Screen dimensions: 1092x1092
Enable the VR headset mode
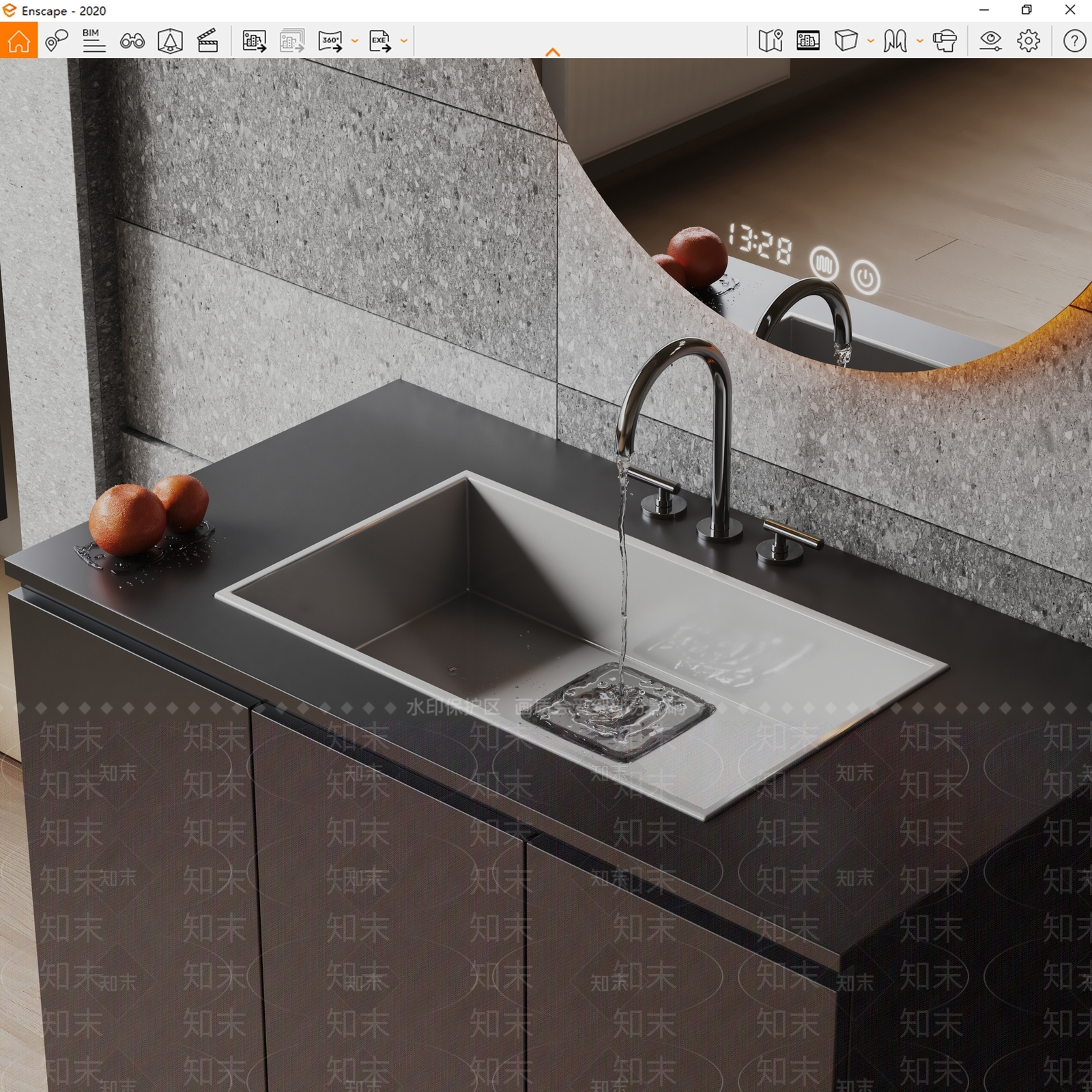945,41
